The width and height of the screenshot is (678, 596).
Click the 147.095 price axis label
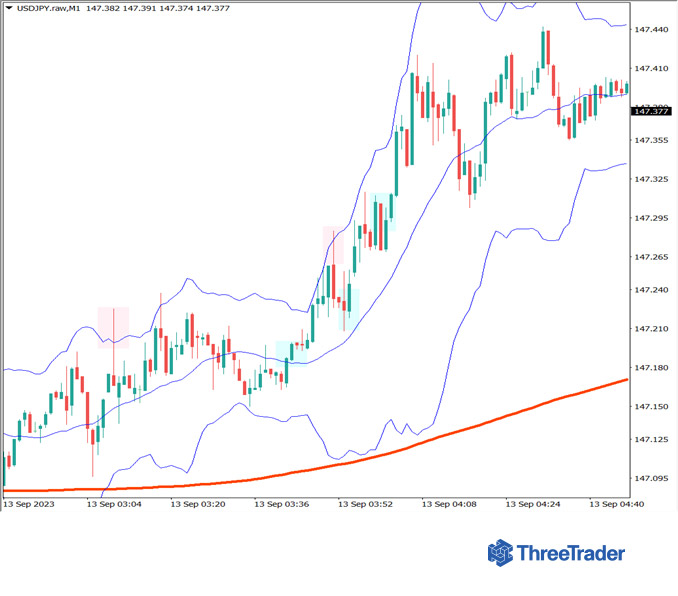[650, 478]
